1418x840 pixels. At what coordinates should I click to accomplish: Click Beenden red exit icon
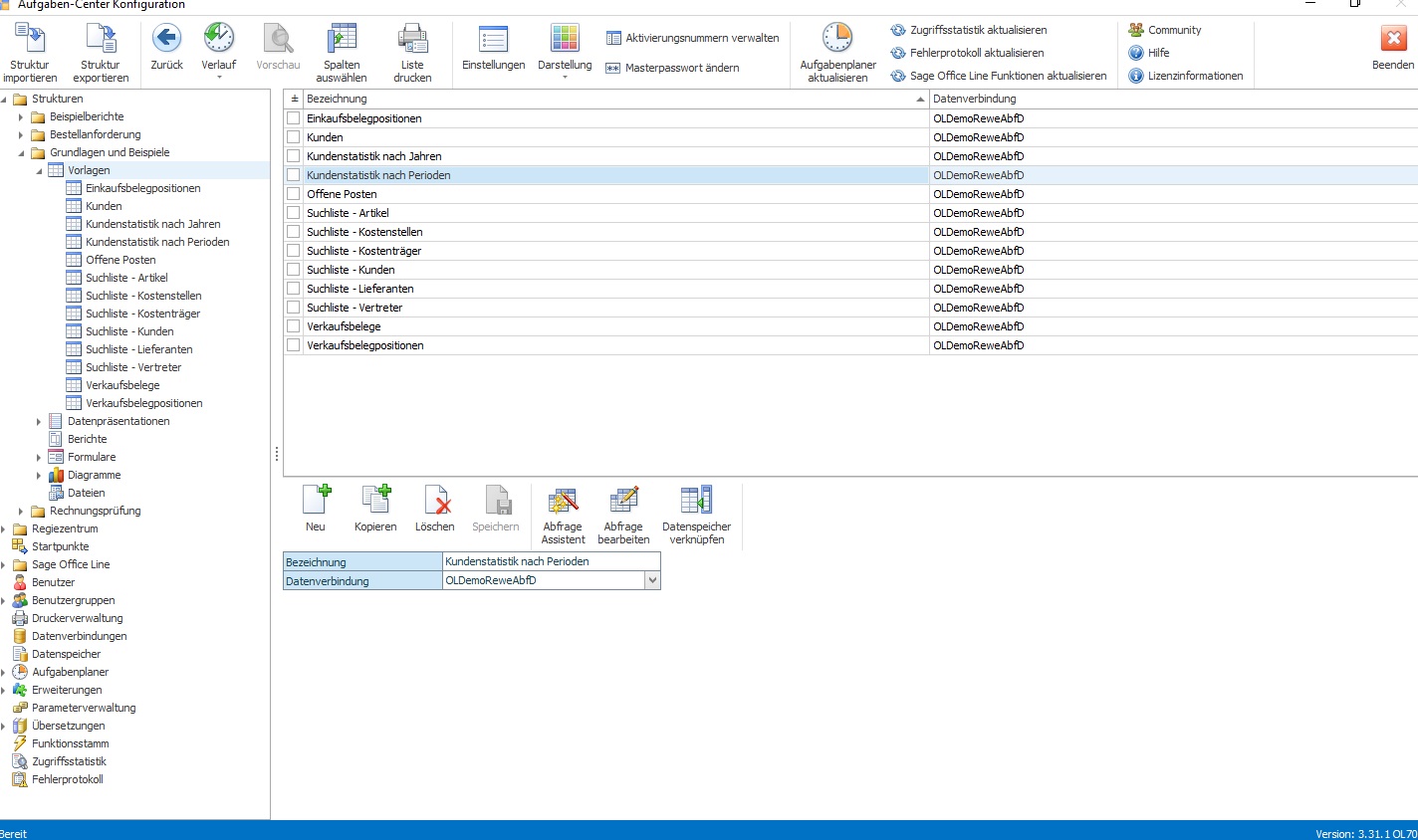[1393, 39]
